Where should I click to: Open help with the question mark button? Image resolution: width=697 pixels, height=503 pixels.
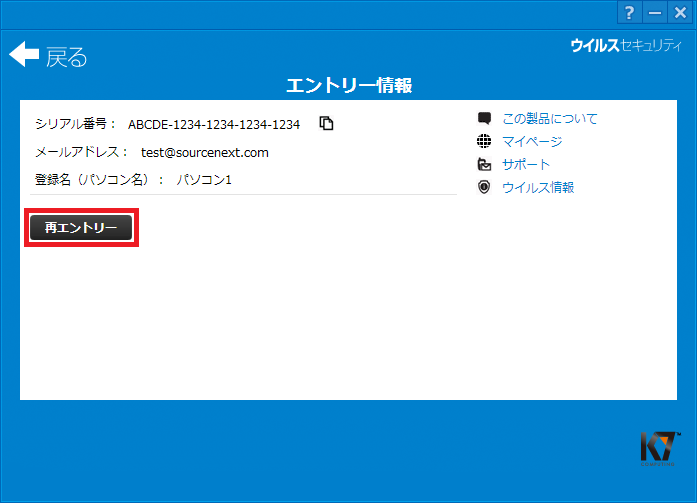[629, 13]
